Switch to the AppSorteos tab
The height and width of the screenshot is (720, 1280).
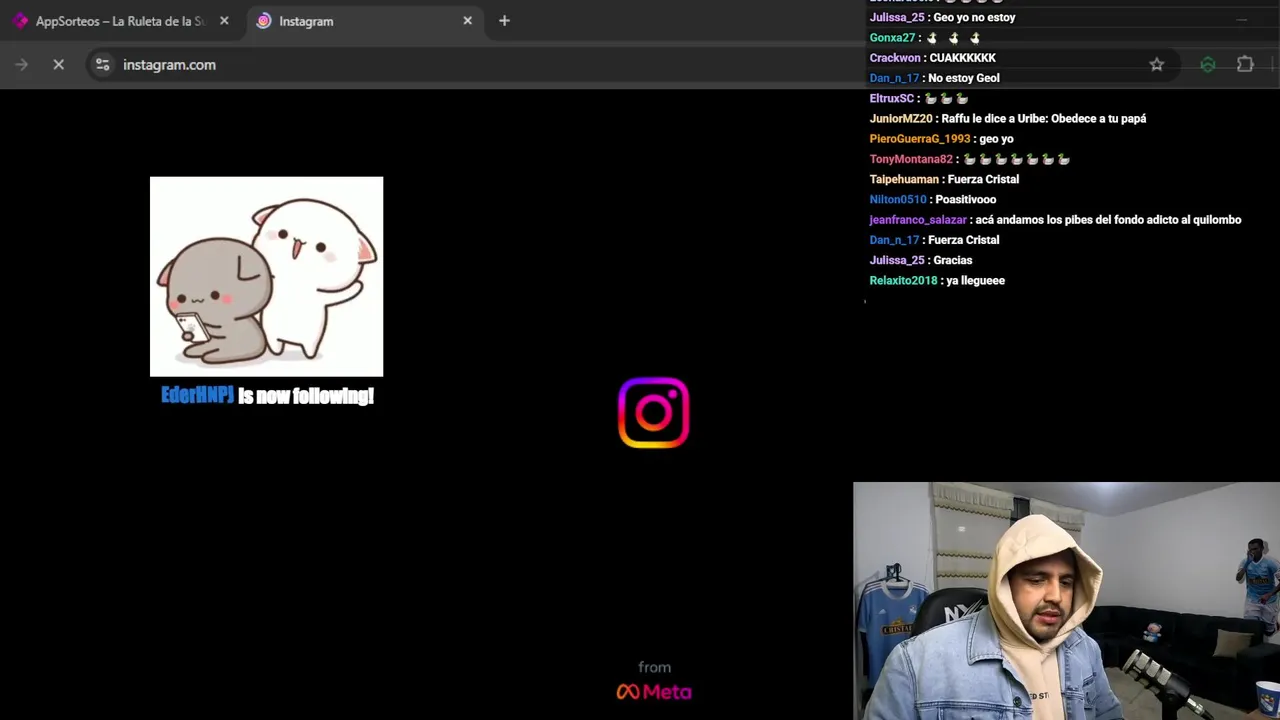[x=120, y=21]
